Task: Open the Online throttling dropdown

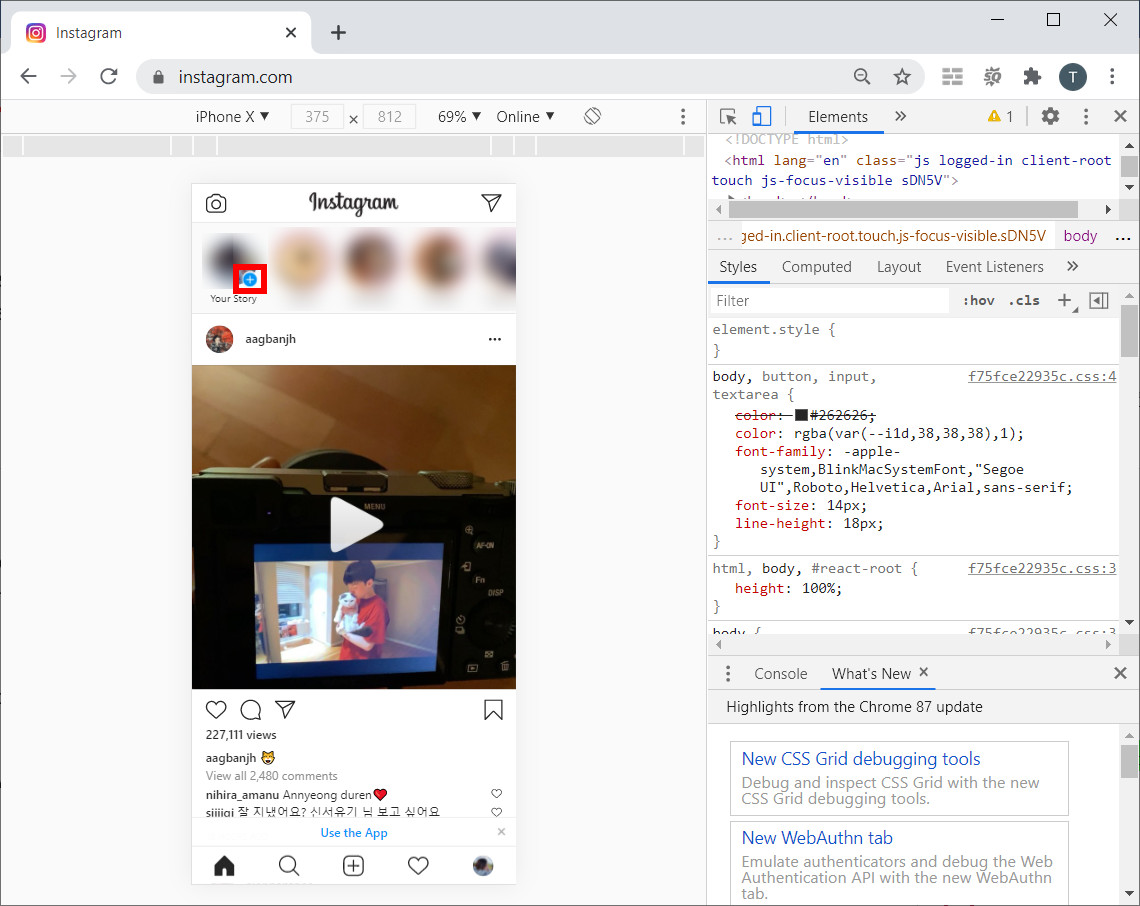Action: click(x=525, y=116)
